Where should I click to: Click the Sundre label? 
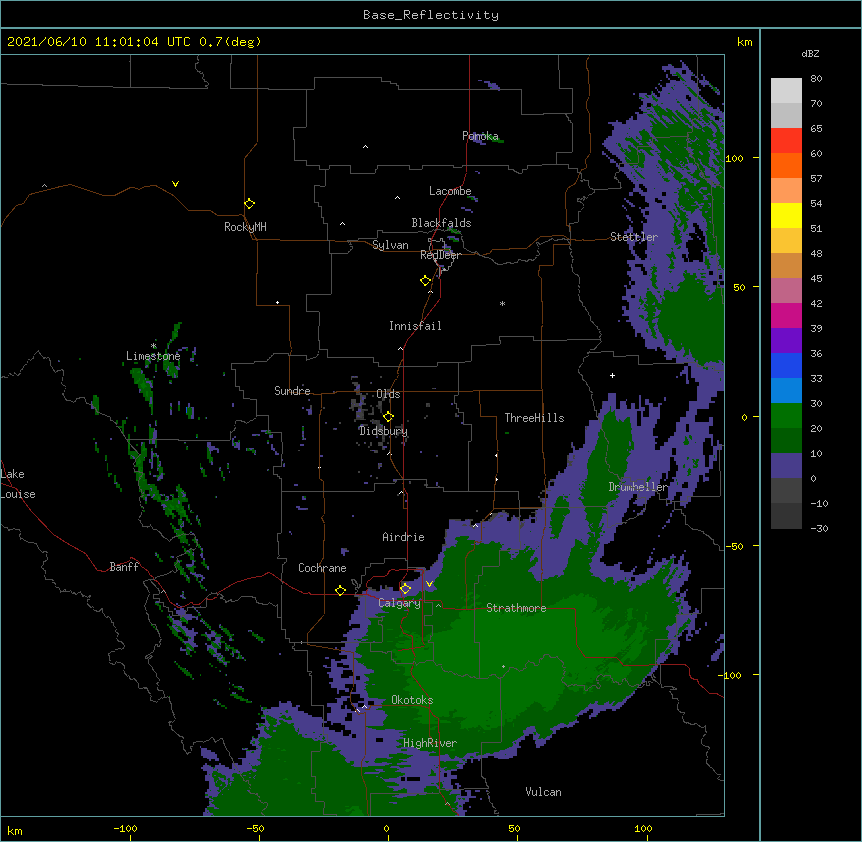[292, 391]
